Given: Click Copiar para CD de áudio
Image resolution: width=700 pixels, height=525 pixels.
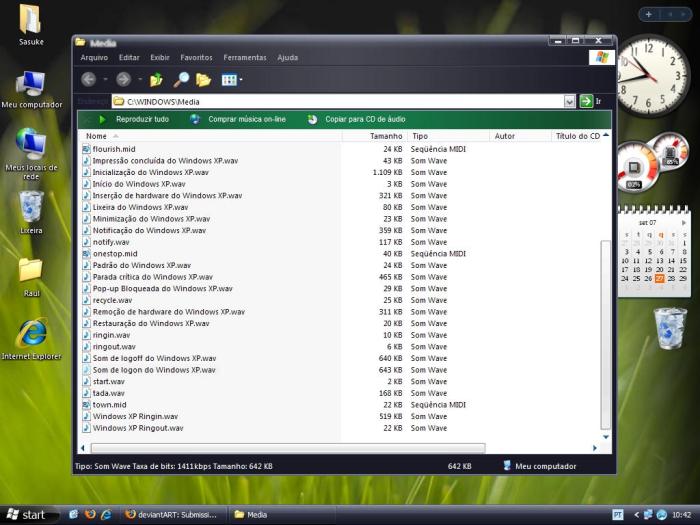Looking at the screenshot, I should pos(365,119).
